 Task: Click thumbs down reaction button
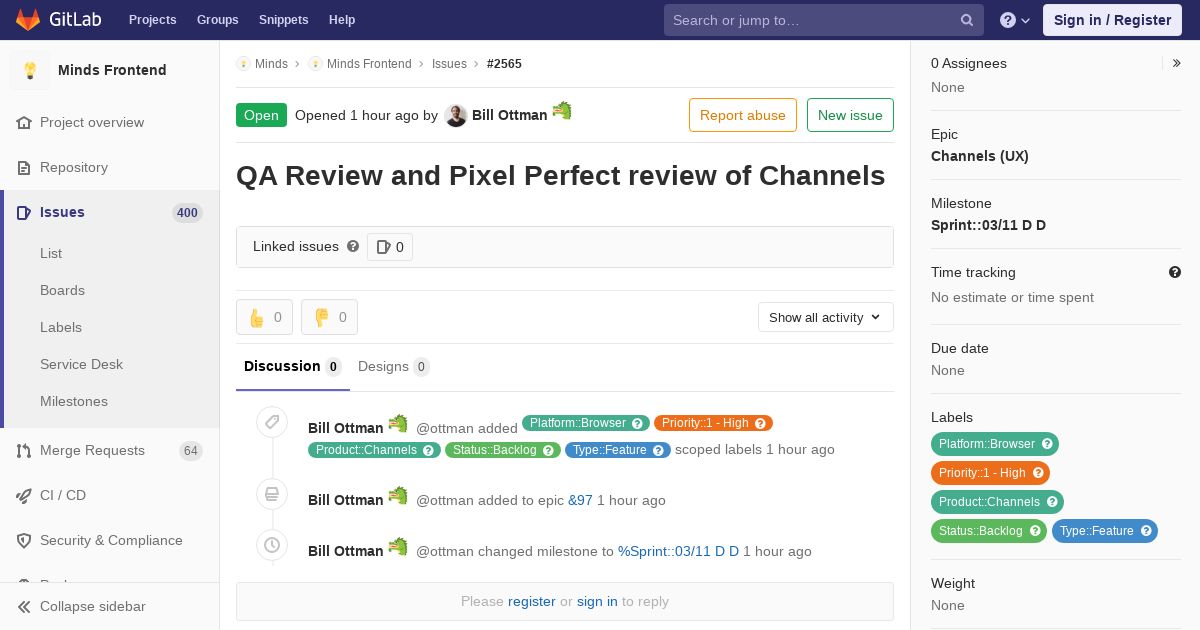tap(329, 317)
